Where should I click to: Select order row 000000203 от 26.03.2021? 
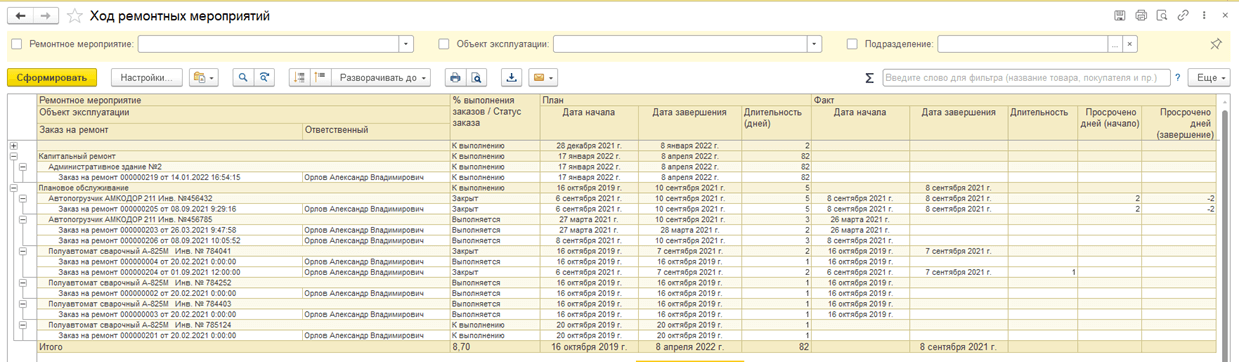(147, 230)
